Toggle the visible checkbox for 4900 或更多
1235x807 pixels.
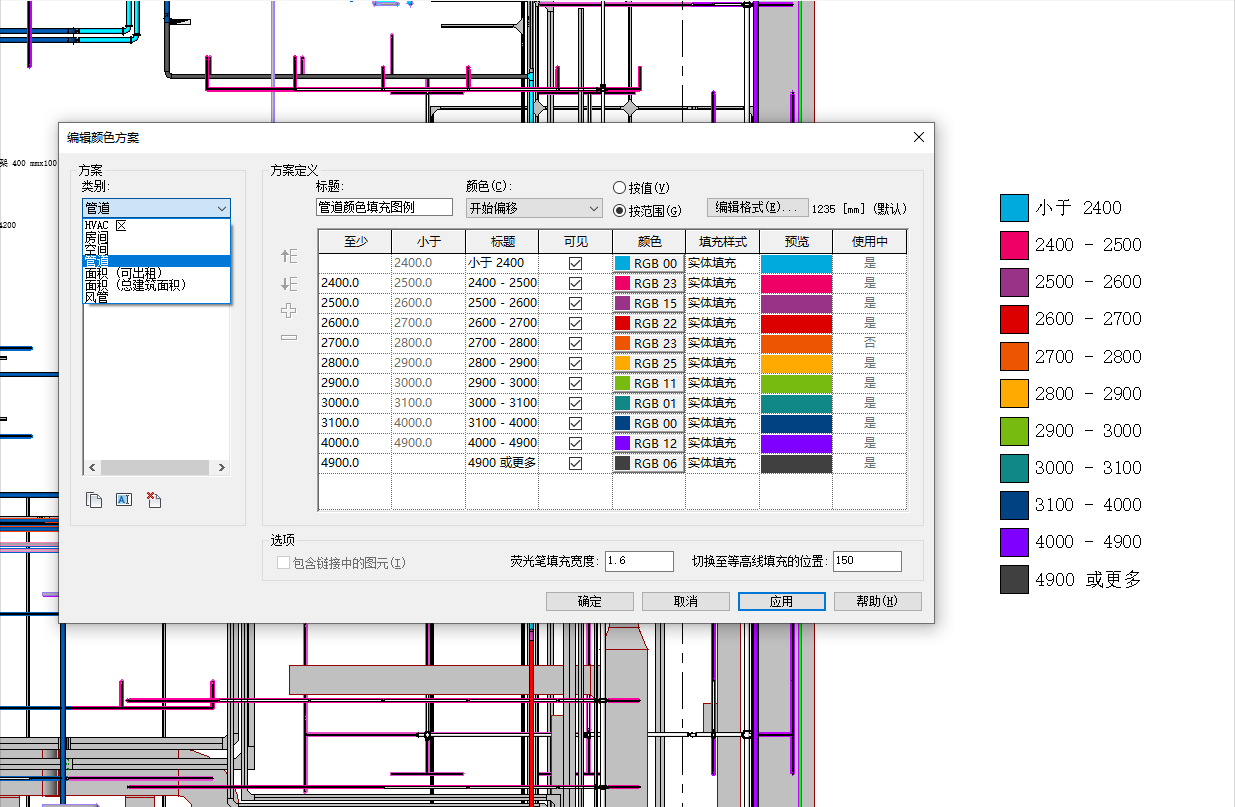click(575, 463)
